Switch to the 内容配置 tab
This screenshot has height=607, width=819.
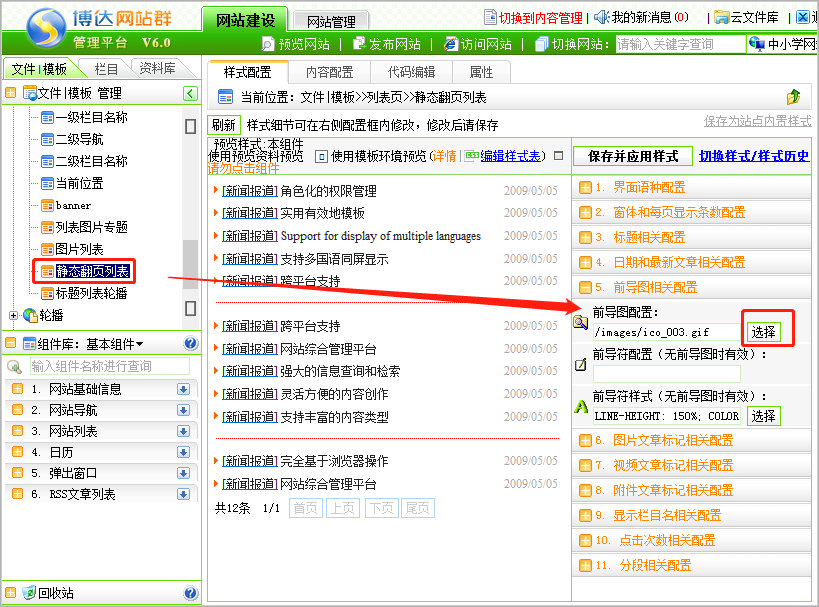click(329, 72)
